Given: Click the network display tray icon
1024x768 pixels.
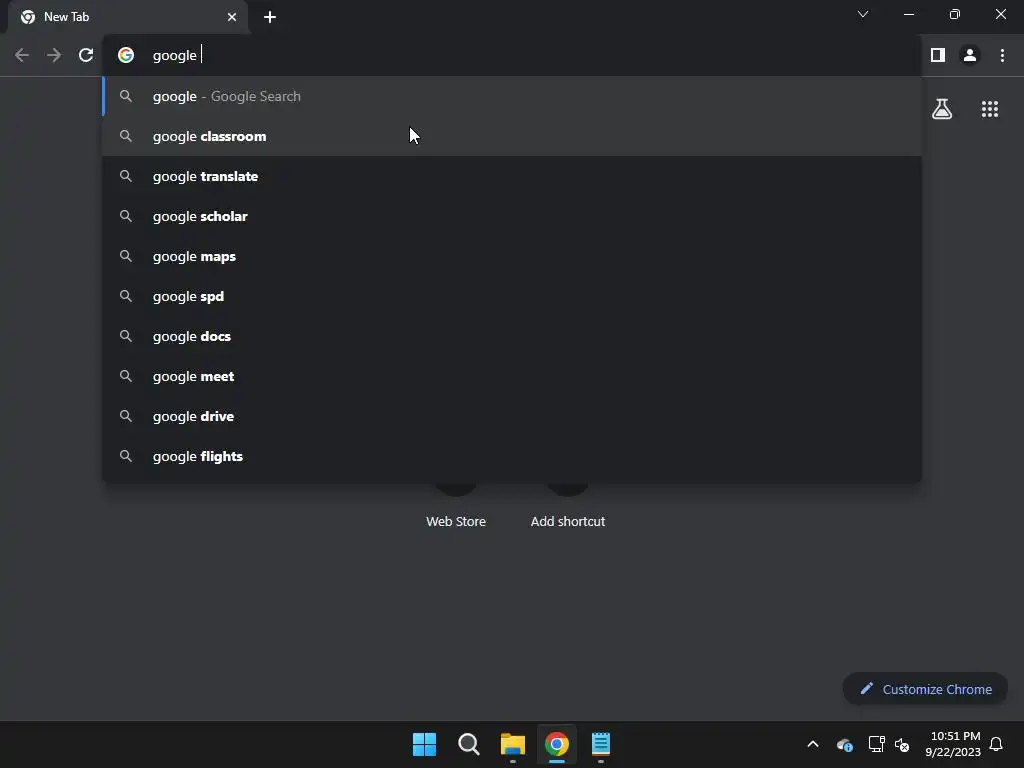Looking at the screenshot, I should coord(876,744).
